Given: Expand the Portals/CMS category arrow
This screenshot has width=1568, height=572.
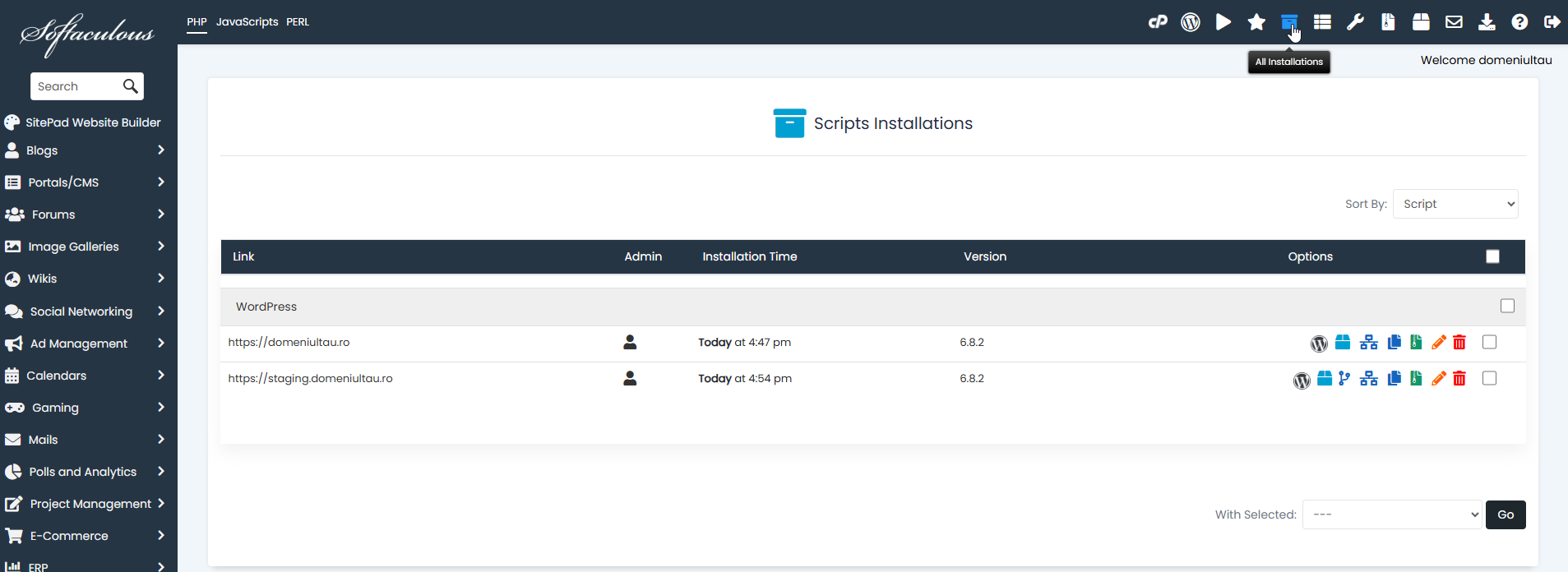Looking at the screenshot, I should [161, 182].
